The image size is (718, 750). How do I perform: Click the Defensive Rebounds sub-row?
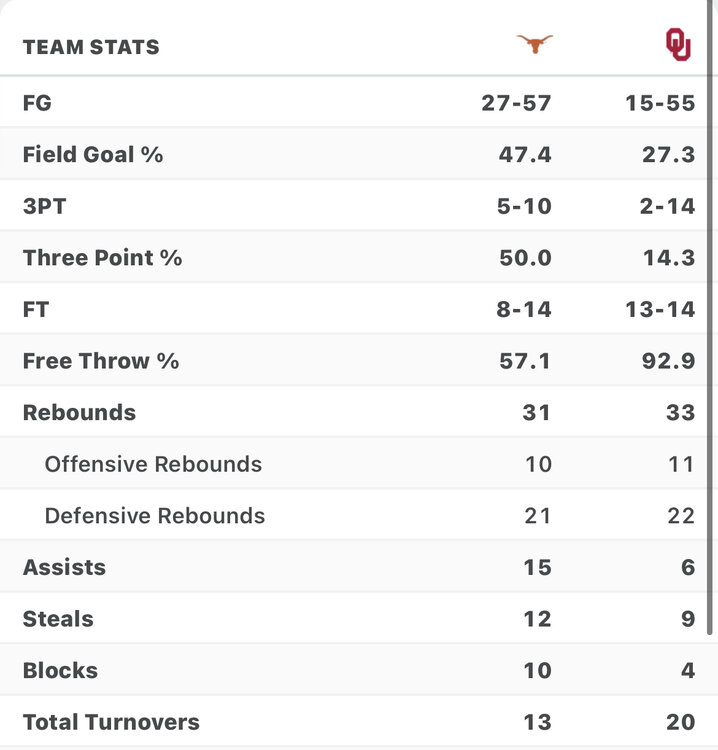point(155,516)
